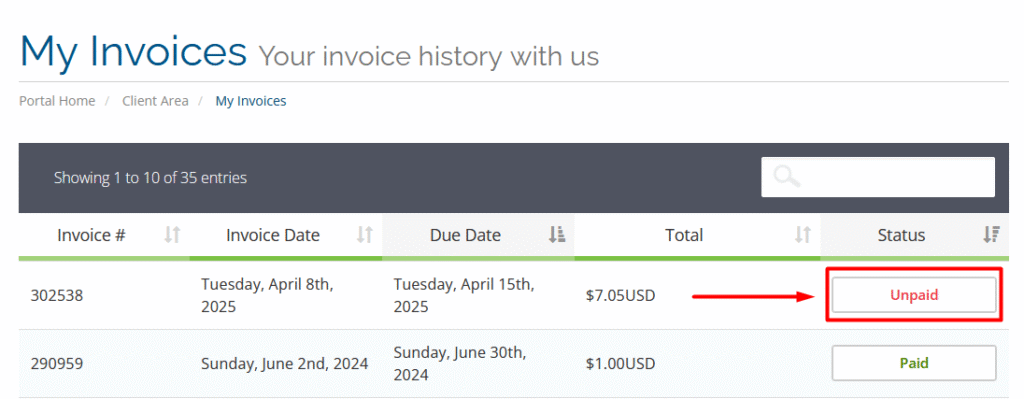1024x399 pixels.
Task: Go to Portal Home breadcrumb
Action: [57, 101]
